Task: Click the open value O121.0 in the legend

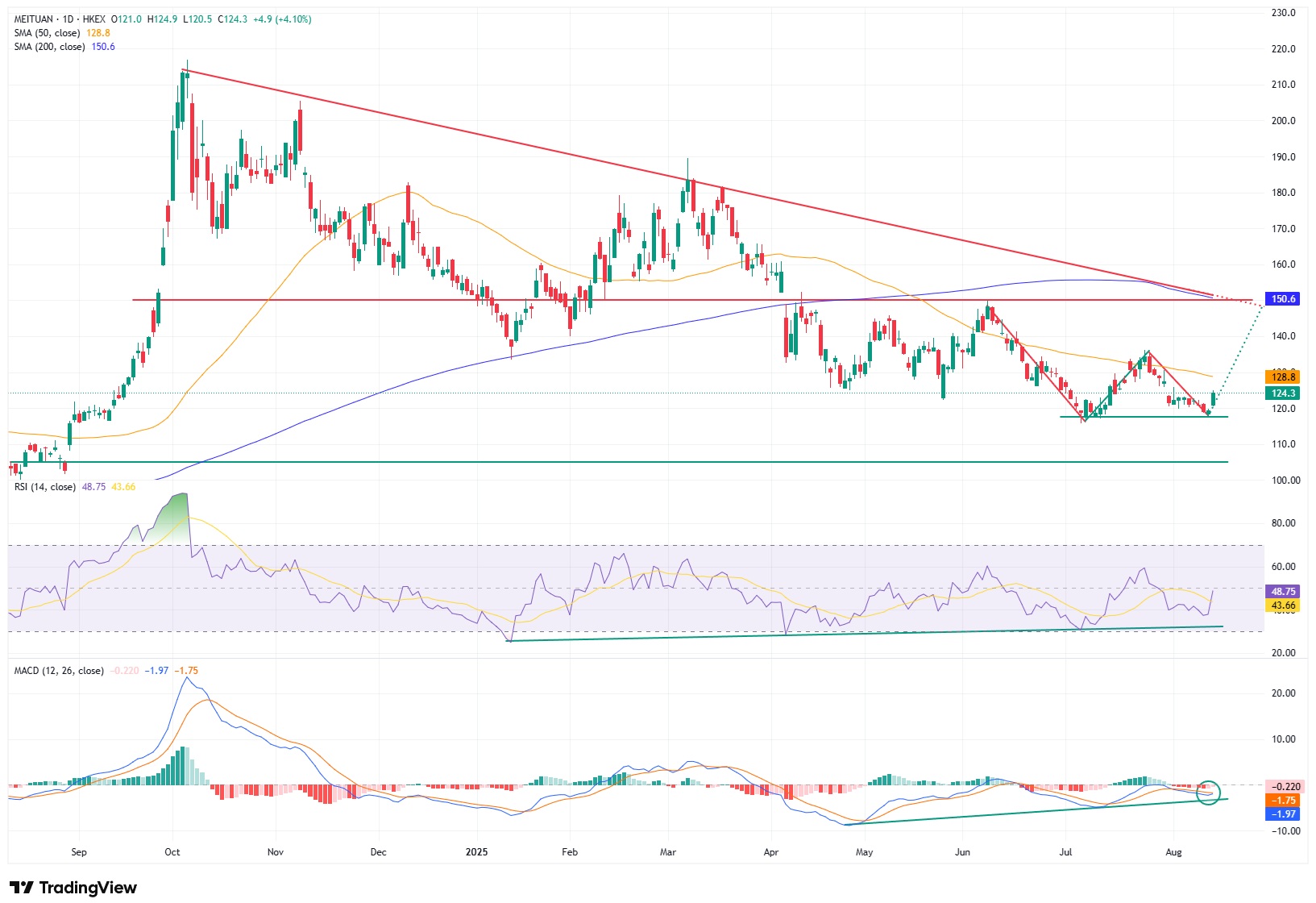Action: [127, 19]
